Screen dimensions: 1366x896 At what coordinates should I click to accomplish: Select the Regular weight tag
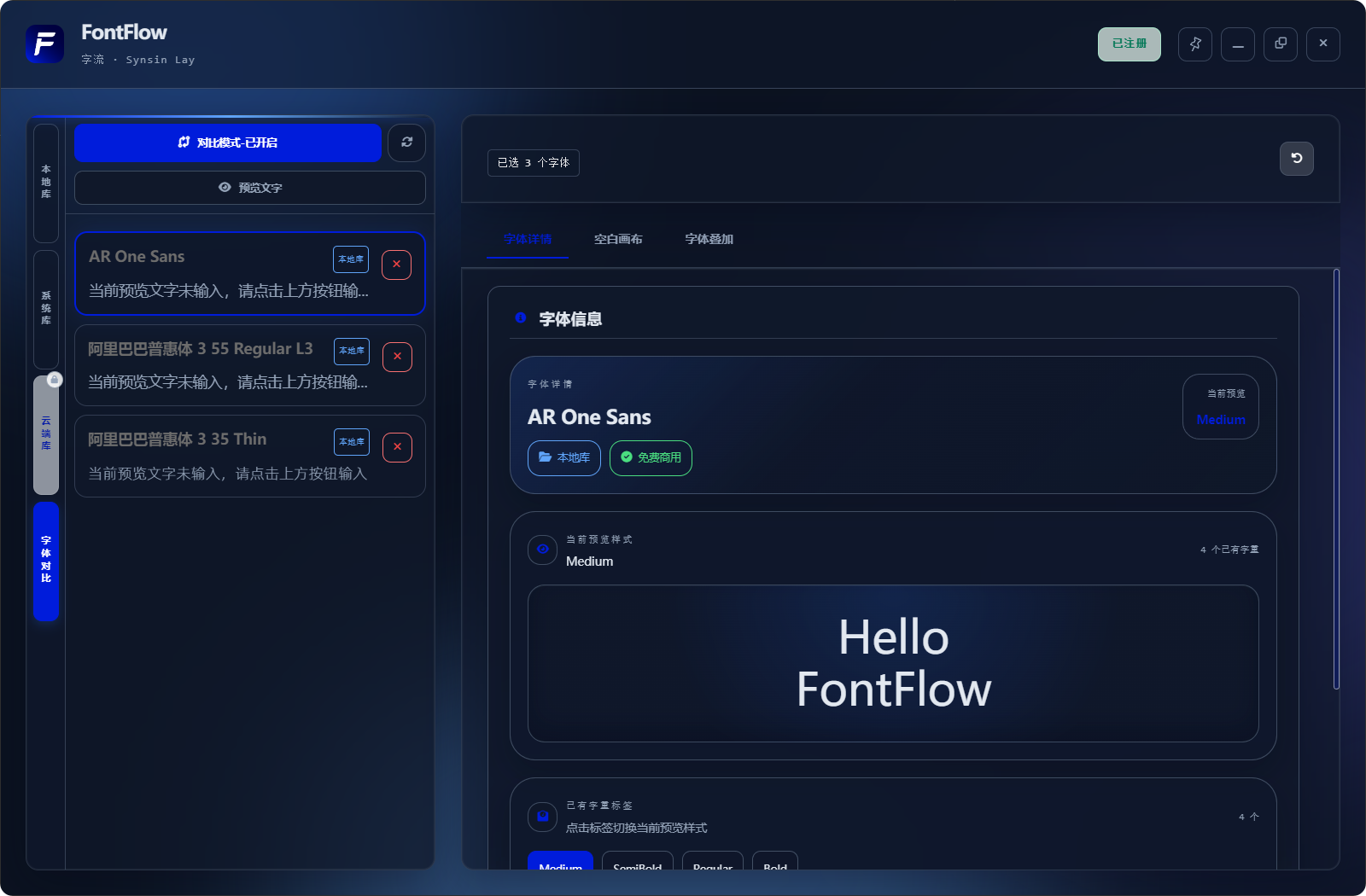(713, 860)
